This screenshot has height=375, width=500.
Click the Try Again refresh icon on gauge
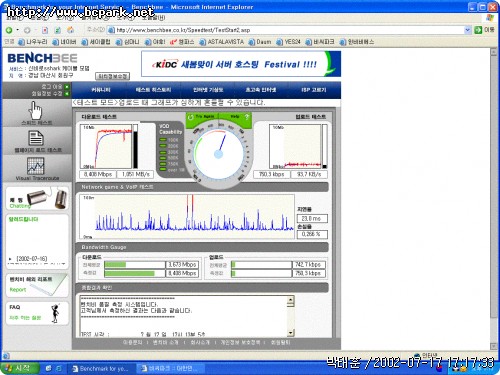pyautogui.click(x=190, y=117)
